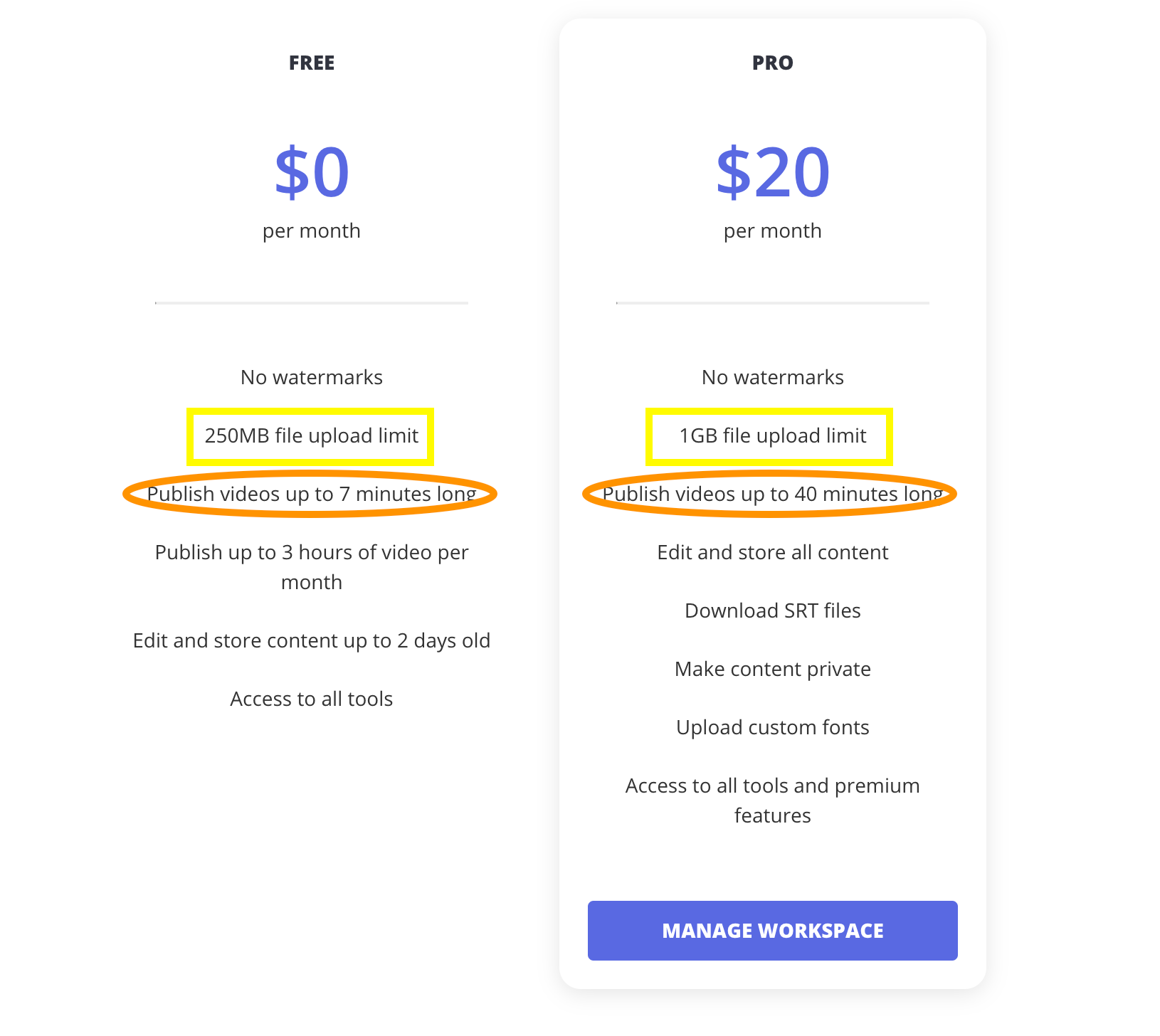Click the $20 price text
Image resolution: width=1160 pixels, height=1036 pixels.
coord(772,172)
